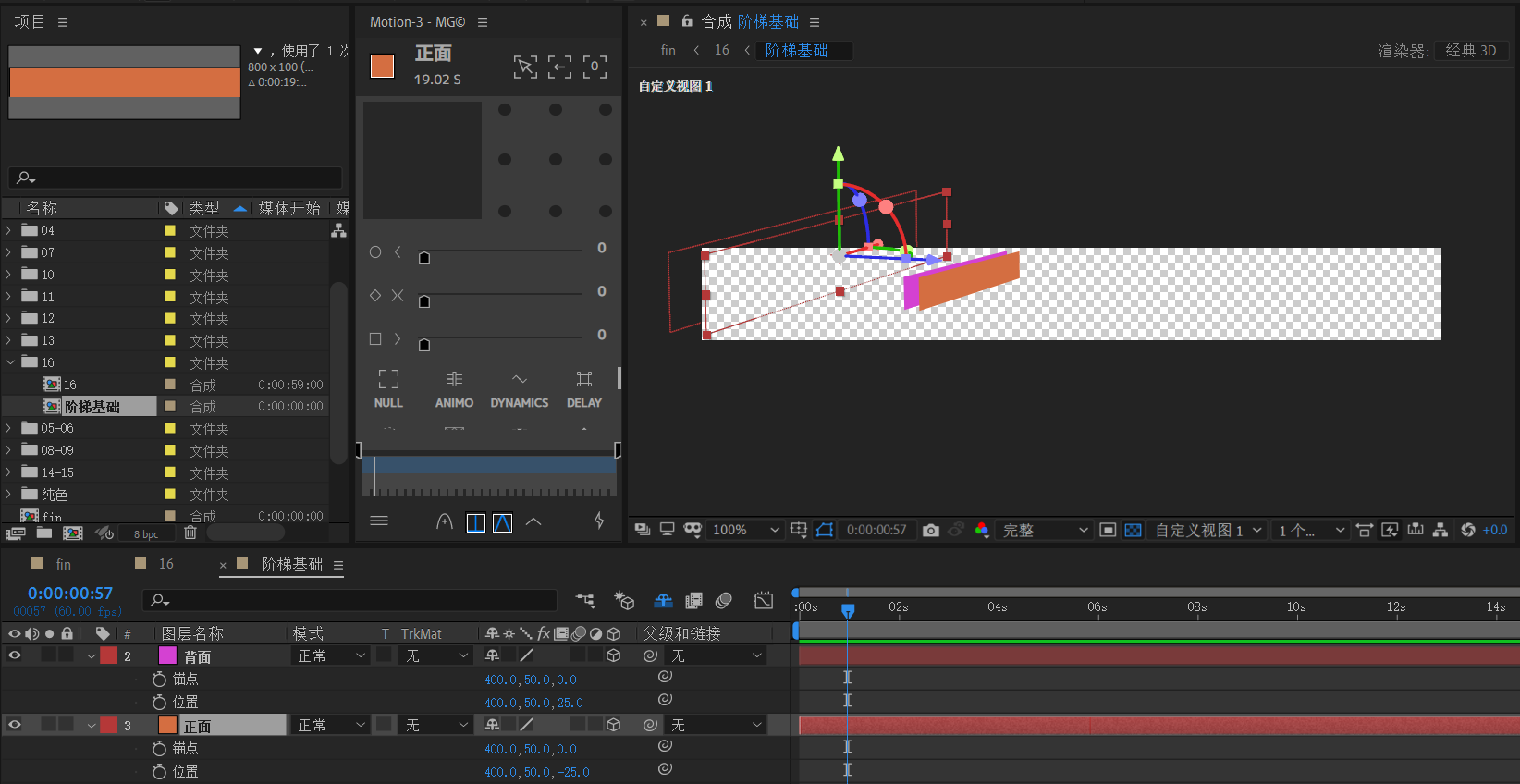This screenshot has width=1520, height=784.
Task: Enable motion blur for the timeline
Action: (724, 601)
